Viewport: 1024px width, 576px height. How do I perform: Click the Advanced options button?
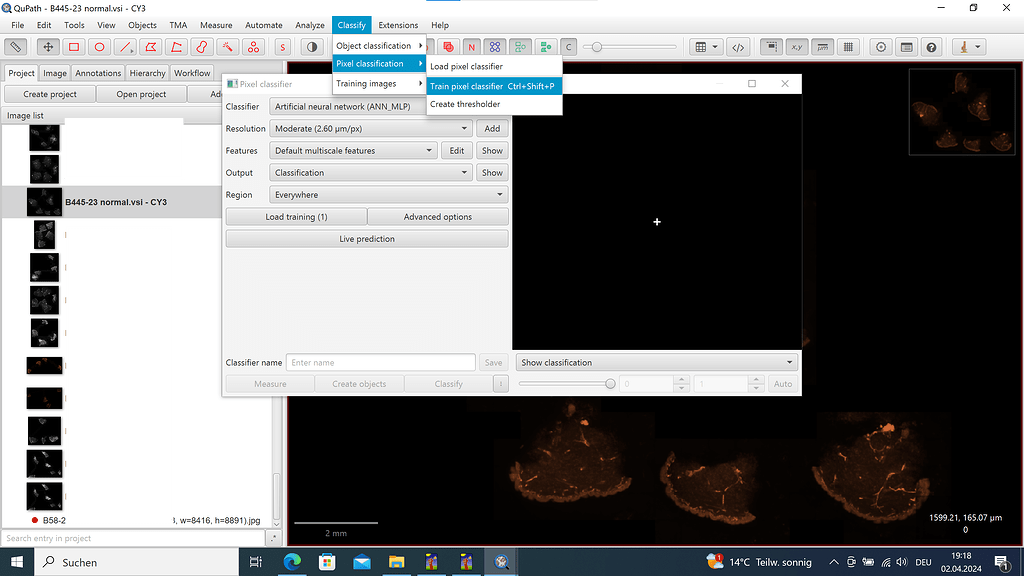(438, 217)
